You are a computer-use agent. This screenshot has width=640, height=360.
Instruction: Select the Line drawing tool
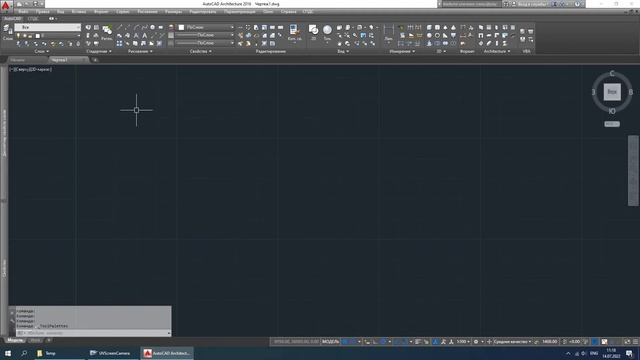click(x=120, y=27)
